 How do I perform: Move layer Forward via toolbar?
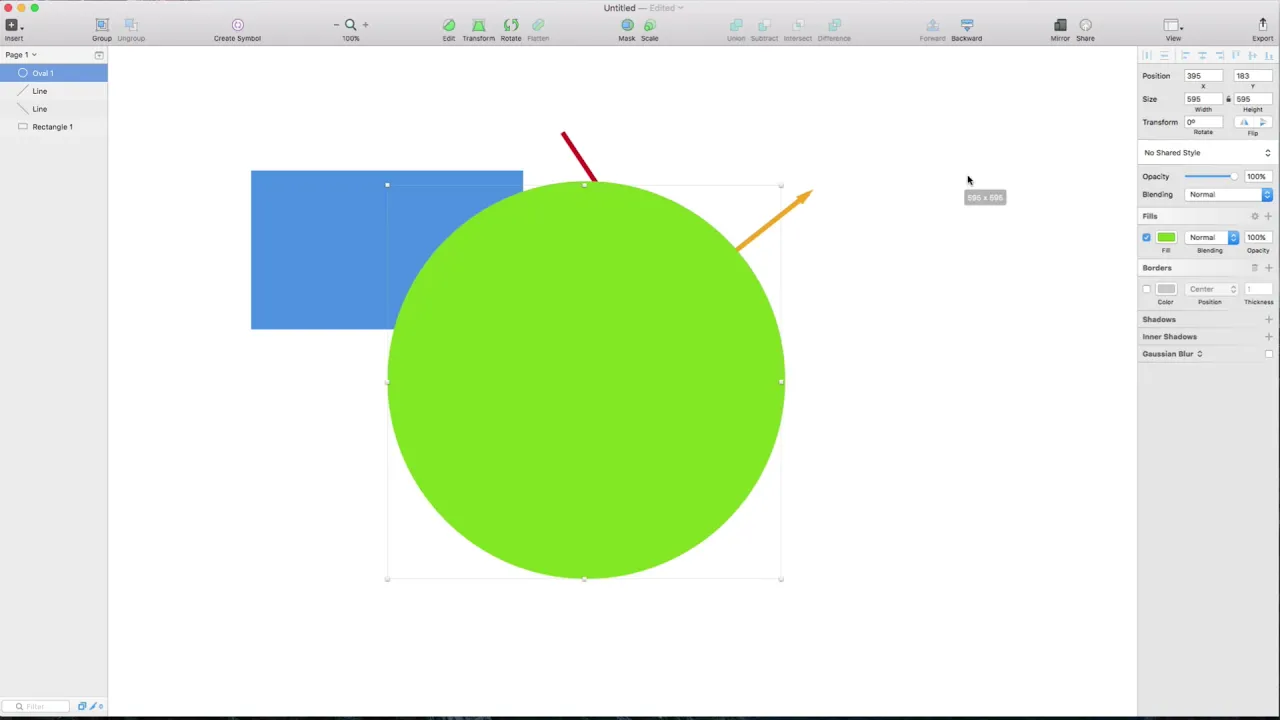(932, 25)
